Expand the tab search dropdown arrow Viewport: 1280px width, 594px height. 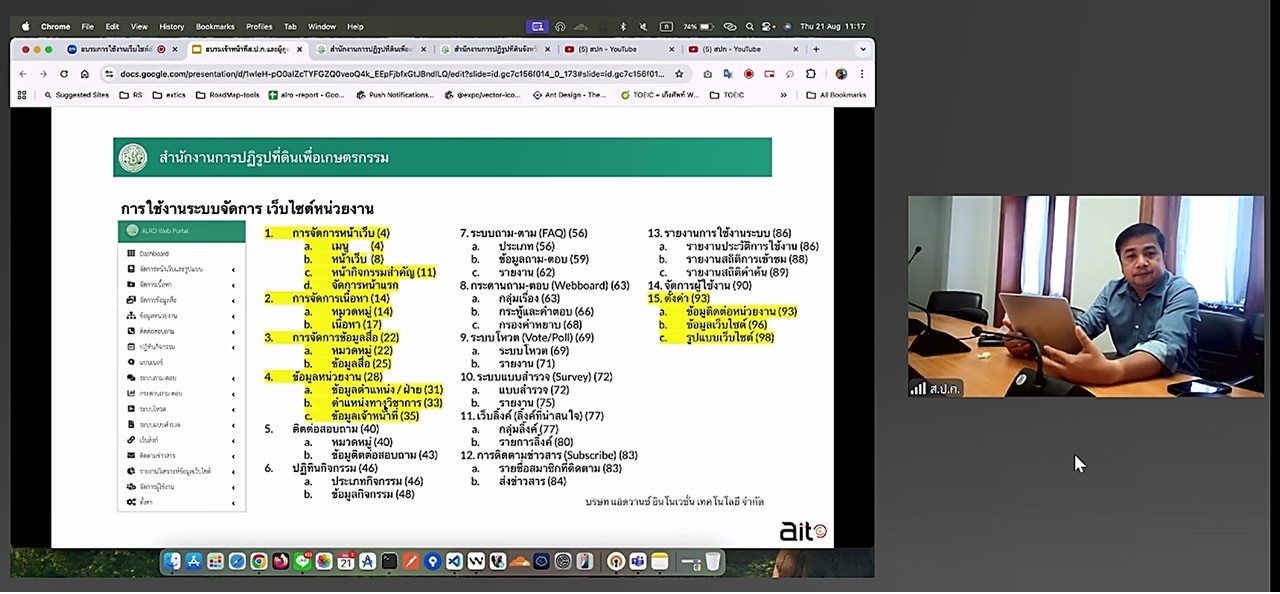(862, 49)
